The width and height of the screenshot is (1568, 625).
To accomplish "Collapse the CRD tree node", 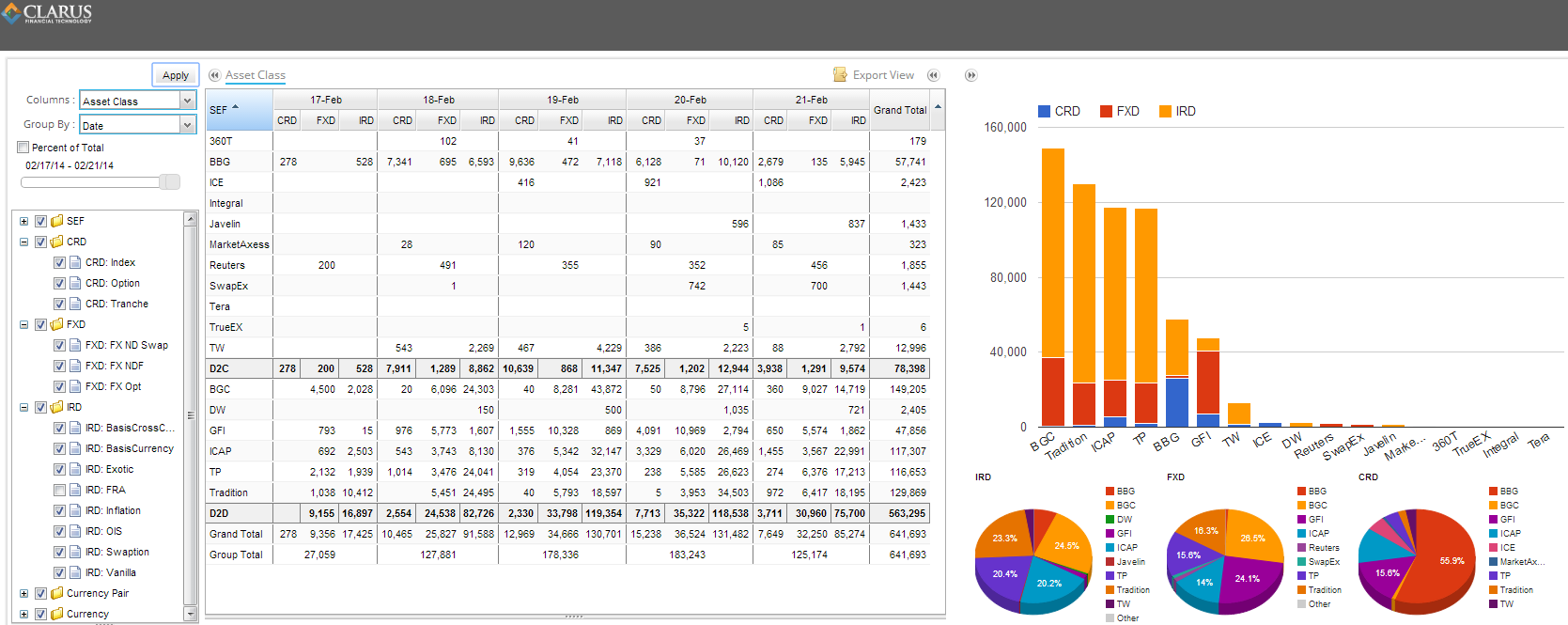I will pyautogui.click(x=23, y=242).
